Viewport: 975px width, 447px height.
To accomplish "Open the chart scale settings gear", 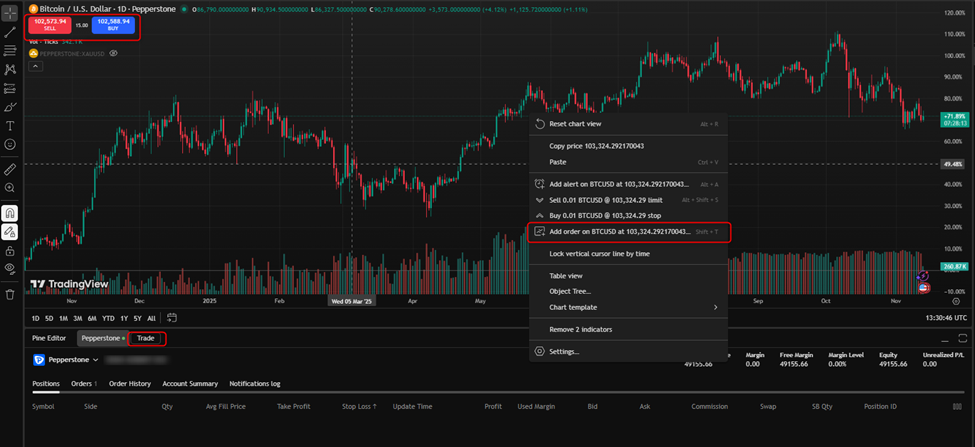I will (x=956, y=301).
